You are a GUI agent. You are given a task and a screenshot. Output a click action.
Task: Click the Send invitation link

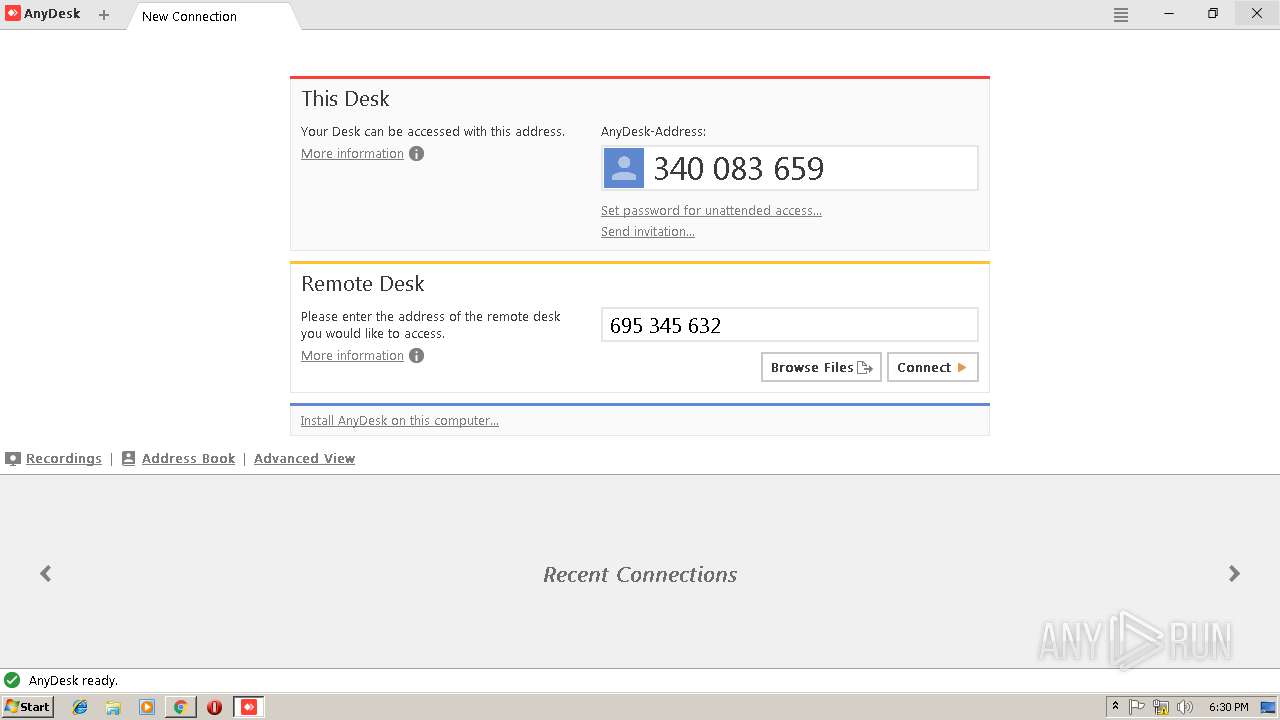pyautogui.click(x=648, y=232)
